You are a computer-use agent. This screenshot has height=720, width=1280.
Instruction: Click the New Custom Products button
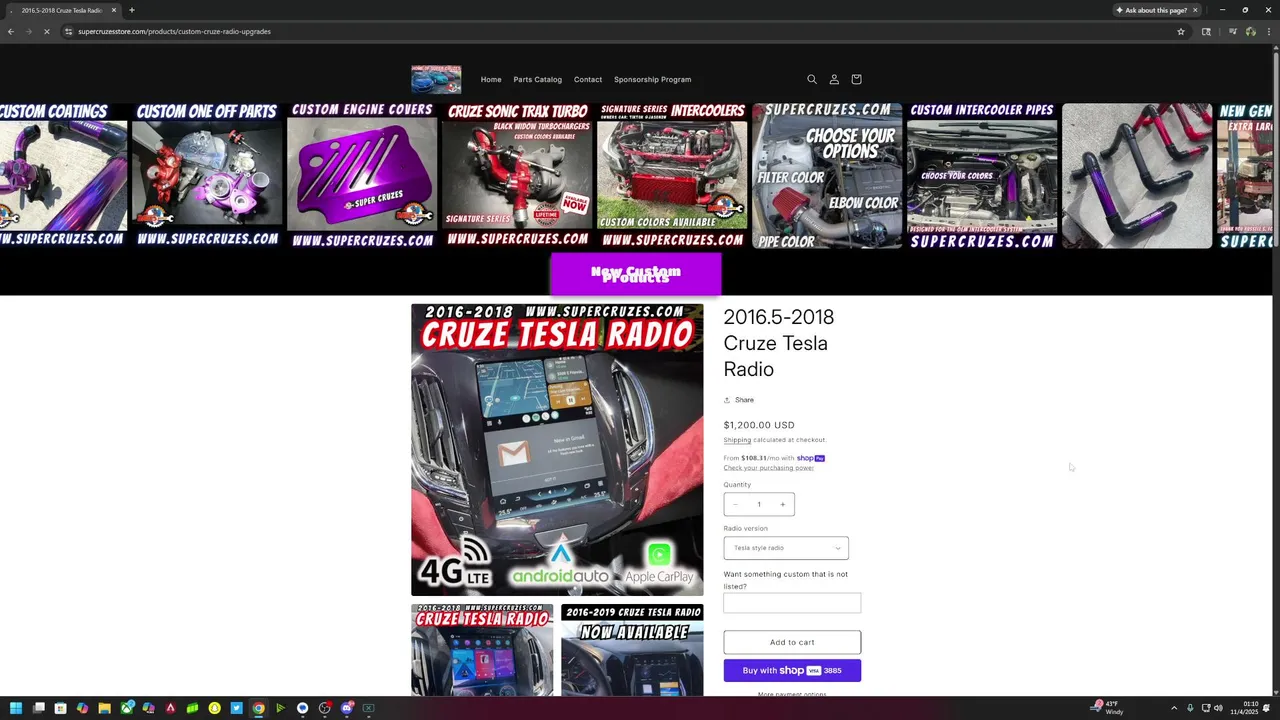[636, 274]
